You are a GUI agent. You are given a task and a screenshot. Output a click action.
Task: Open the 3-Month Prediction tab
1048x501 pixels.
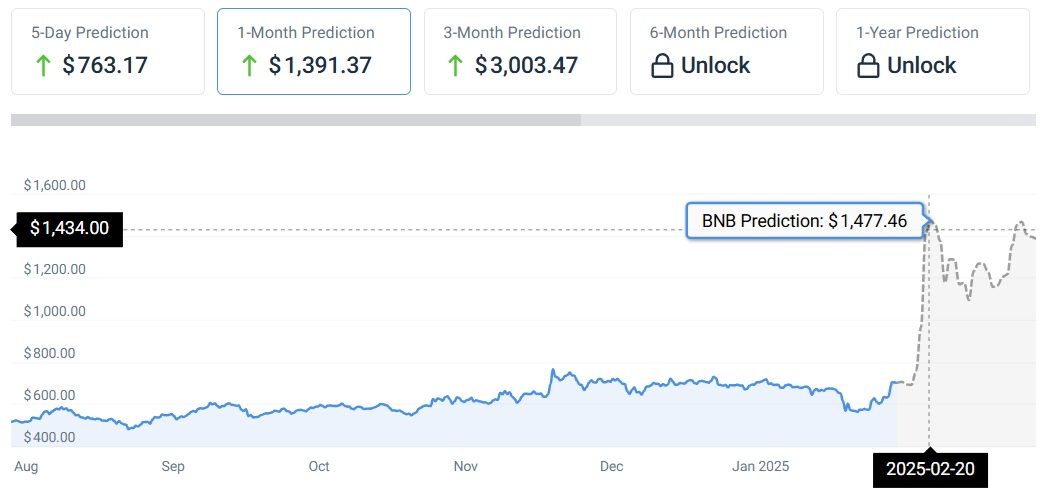(x=520, y=51)
